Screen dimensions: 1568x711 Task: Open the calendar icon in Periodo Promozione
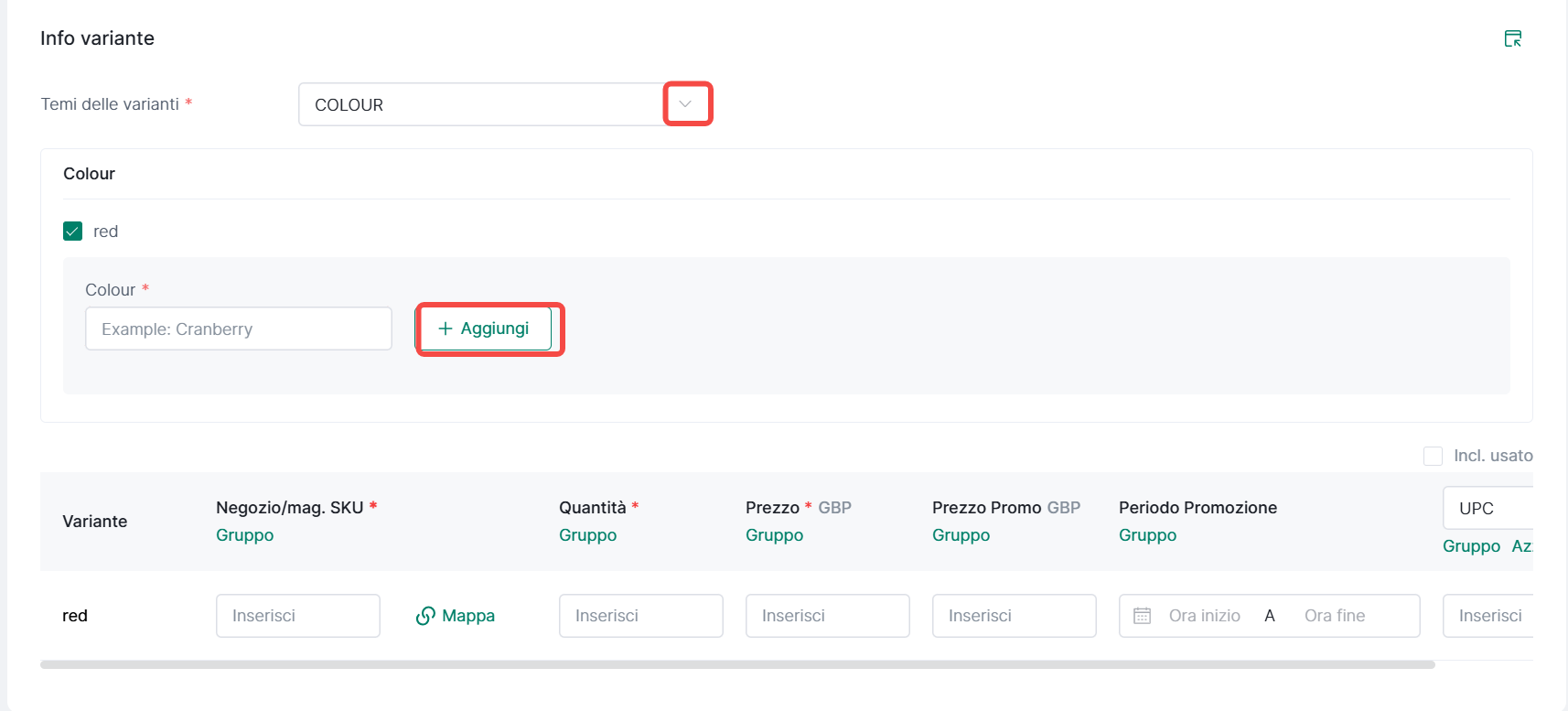click(x=1142, y=616)
